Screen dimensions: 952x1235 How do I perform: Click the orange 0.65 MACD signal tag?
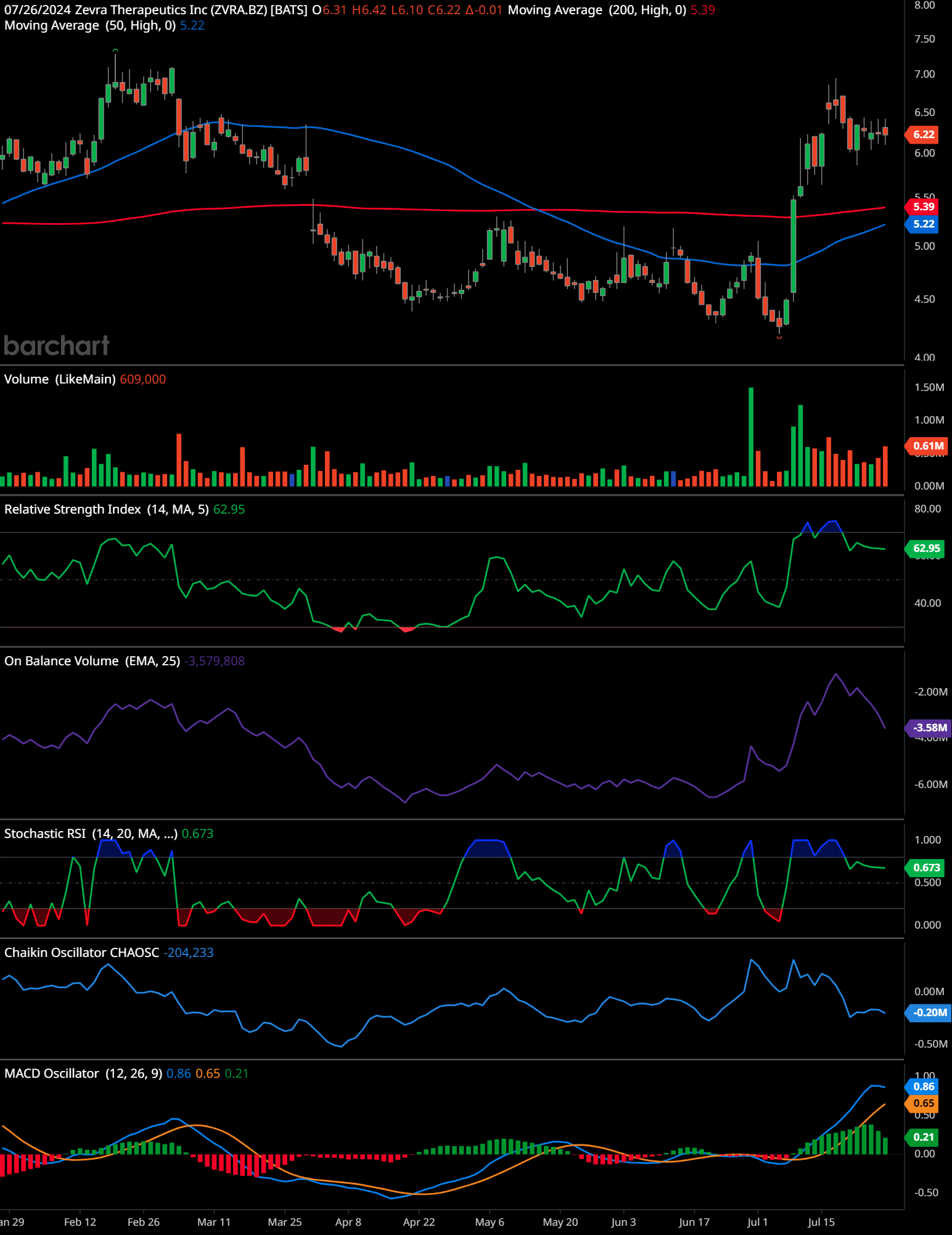[923, 1103]
